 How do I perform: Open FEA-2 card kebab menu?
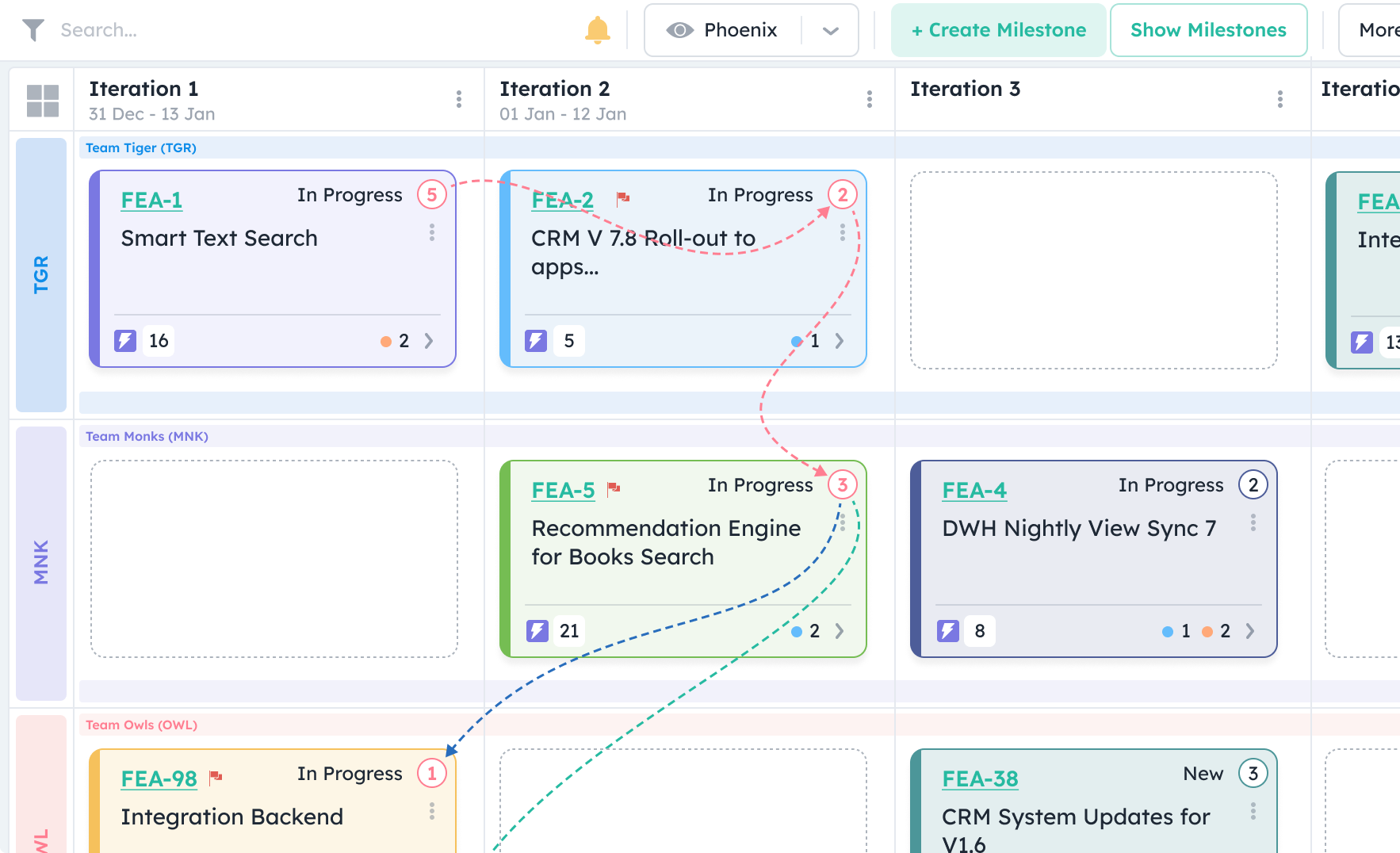[843, 232]
